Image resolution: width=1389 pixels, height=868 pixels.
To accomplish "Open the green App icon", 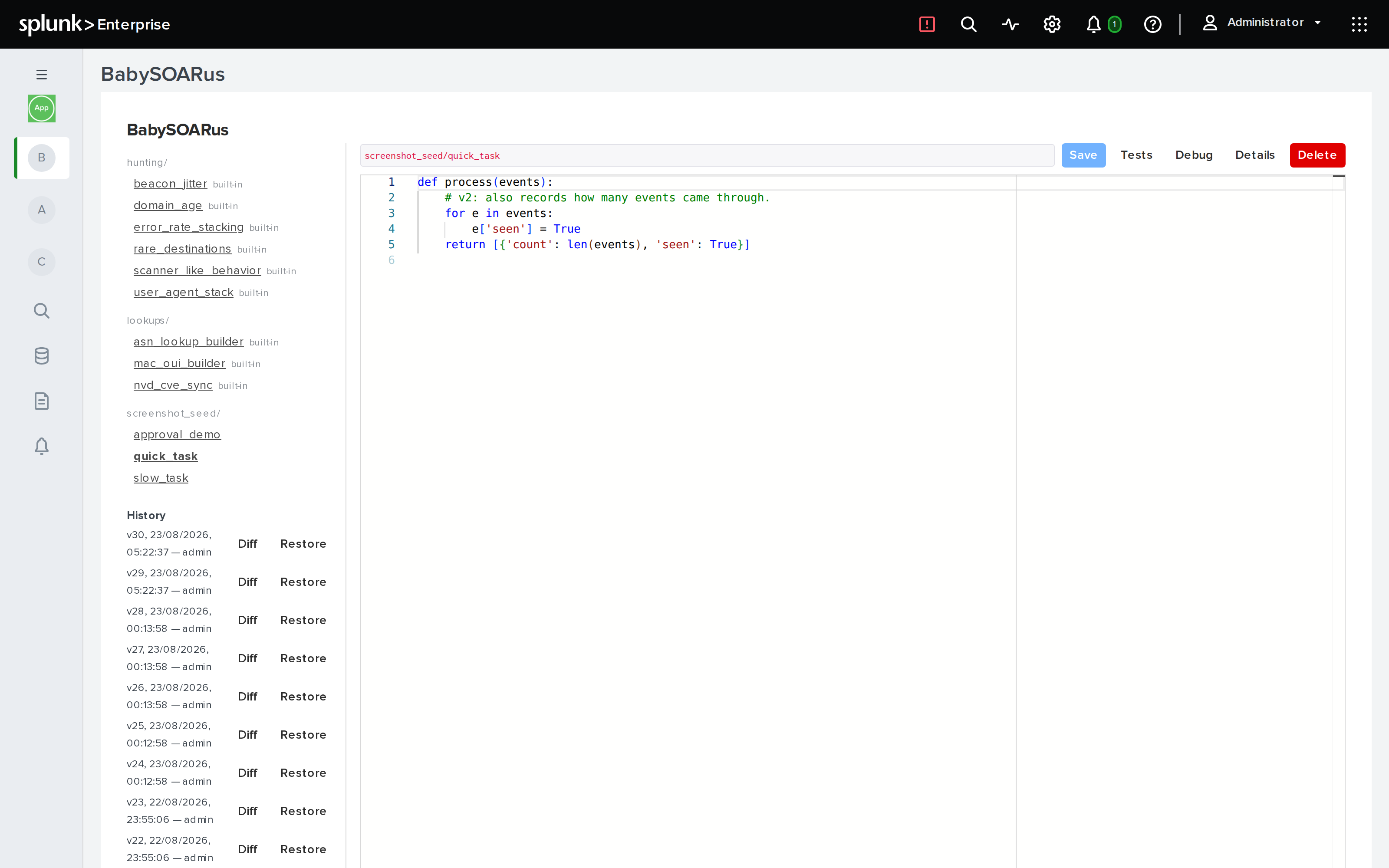I will tap(41, 108).
